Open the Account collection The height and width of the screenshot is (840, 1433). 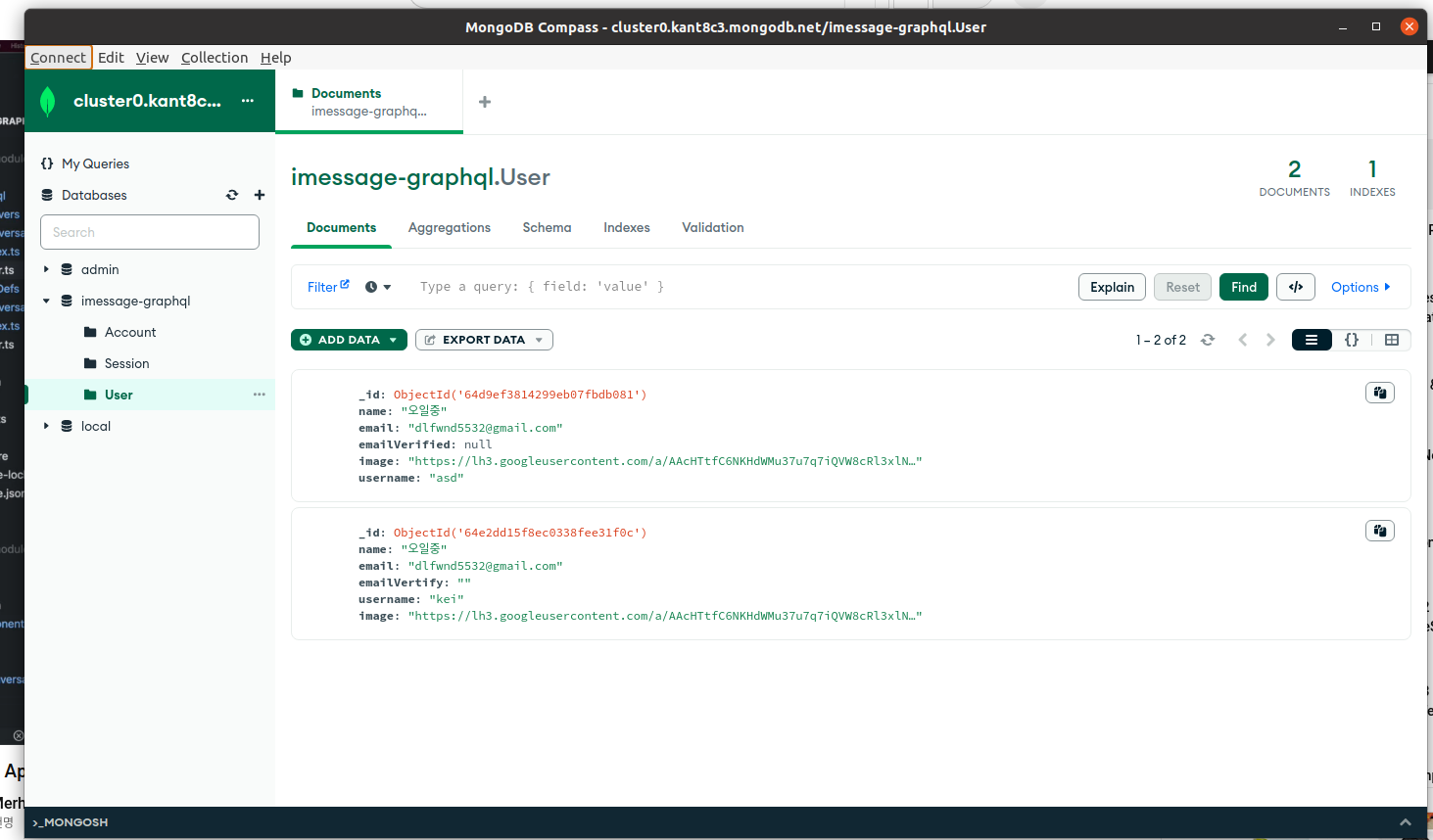coord(130,332)
